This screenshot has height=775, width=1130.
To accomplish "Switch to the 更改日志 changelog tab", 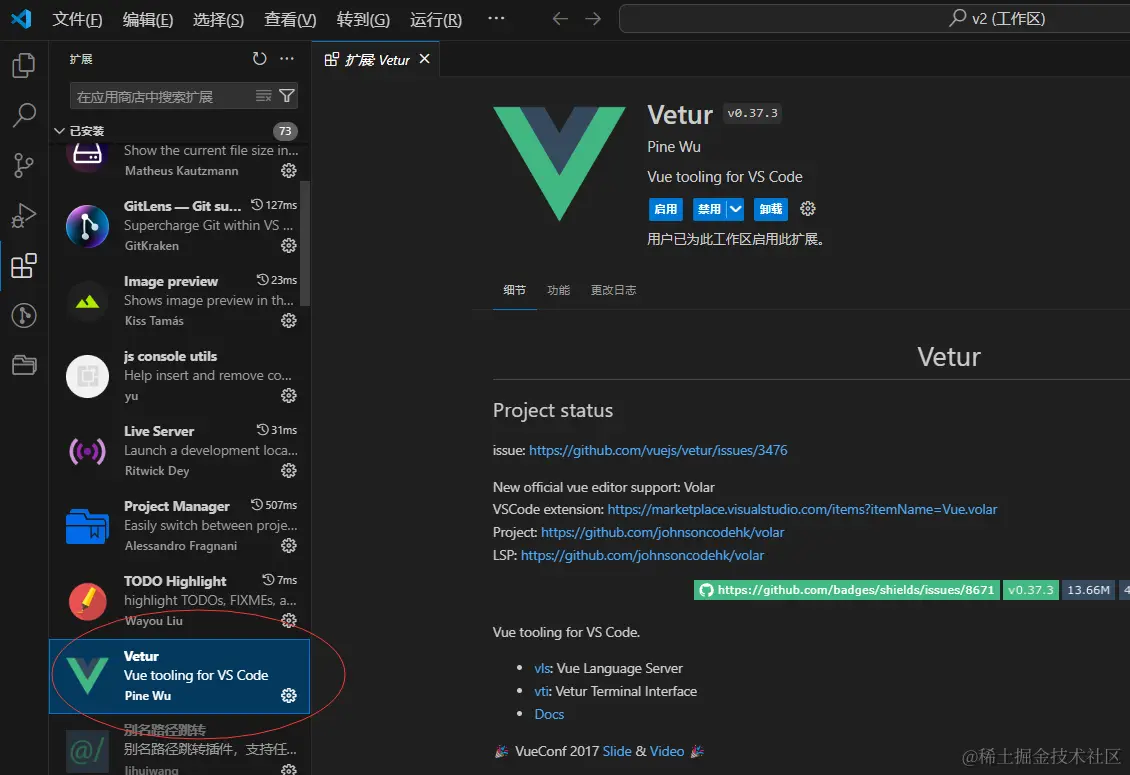I will [613, 290].
